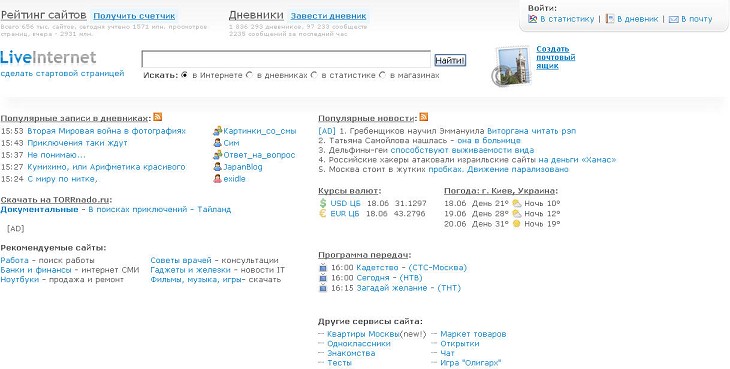This screenshot has width=730, height=369.
Task: Click the В дневник login link
Action: click(x=638, y=19)
